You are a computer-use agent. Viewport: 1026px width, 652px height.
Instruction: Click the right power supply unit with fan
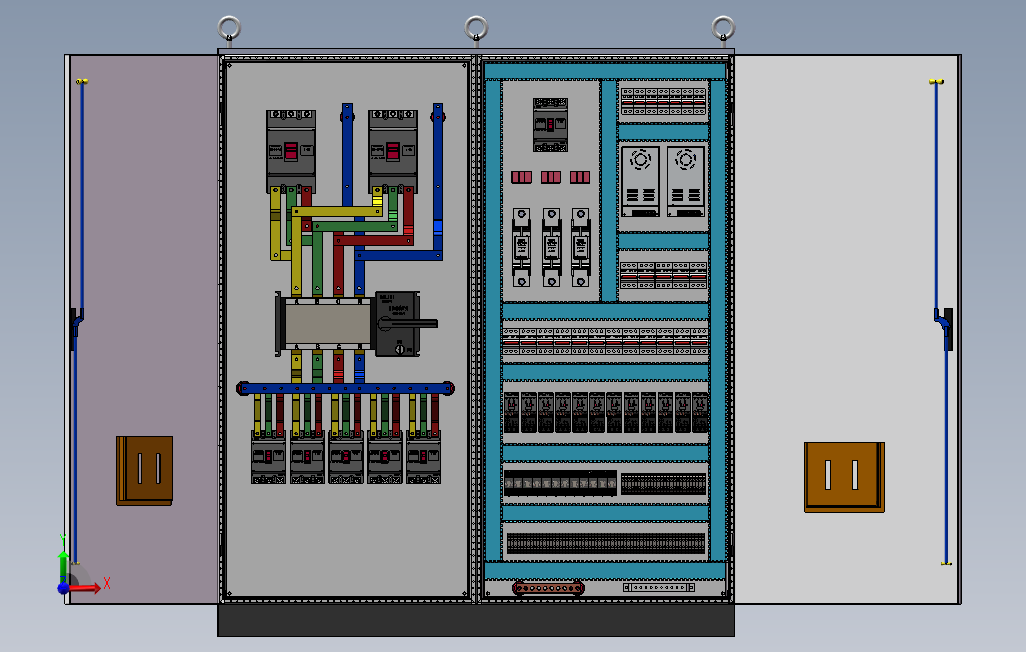(686, 181)
